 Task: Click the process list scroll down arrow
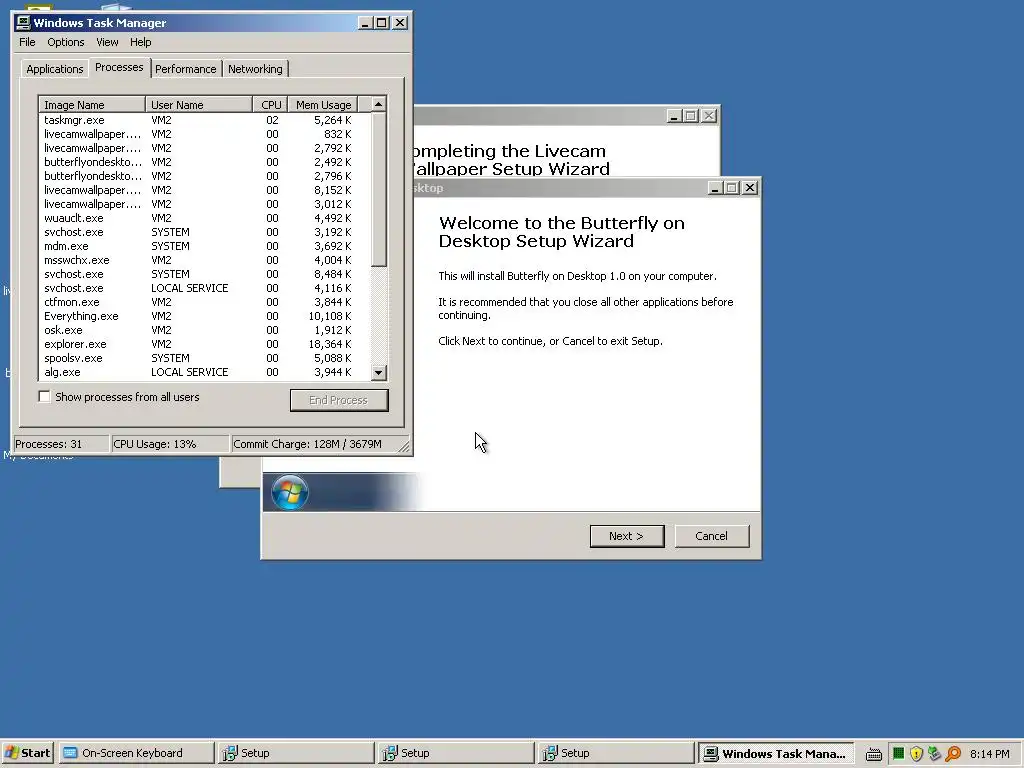[x=378, y=373]
